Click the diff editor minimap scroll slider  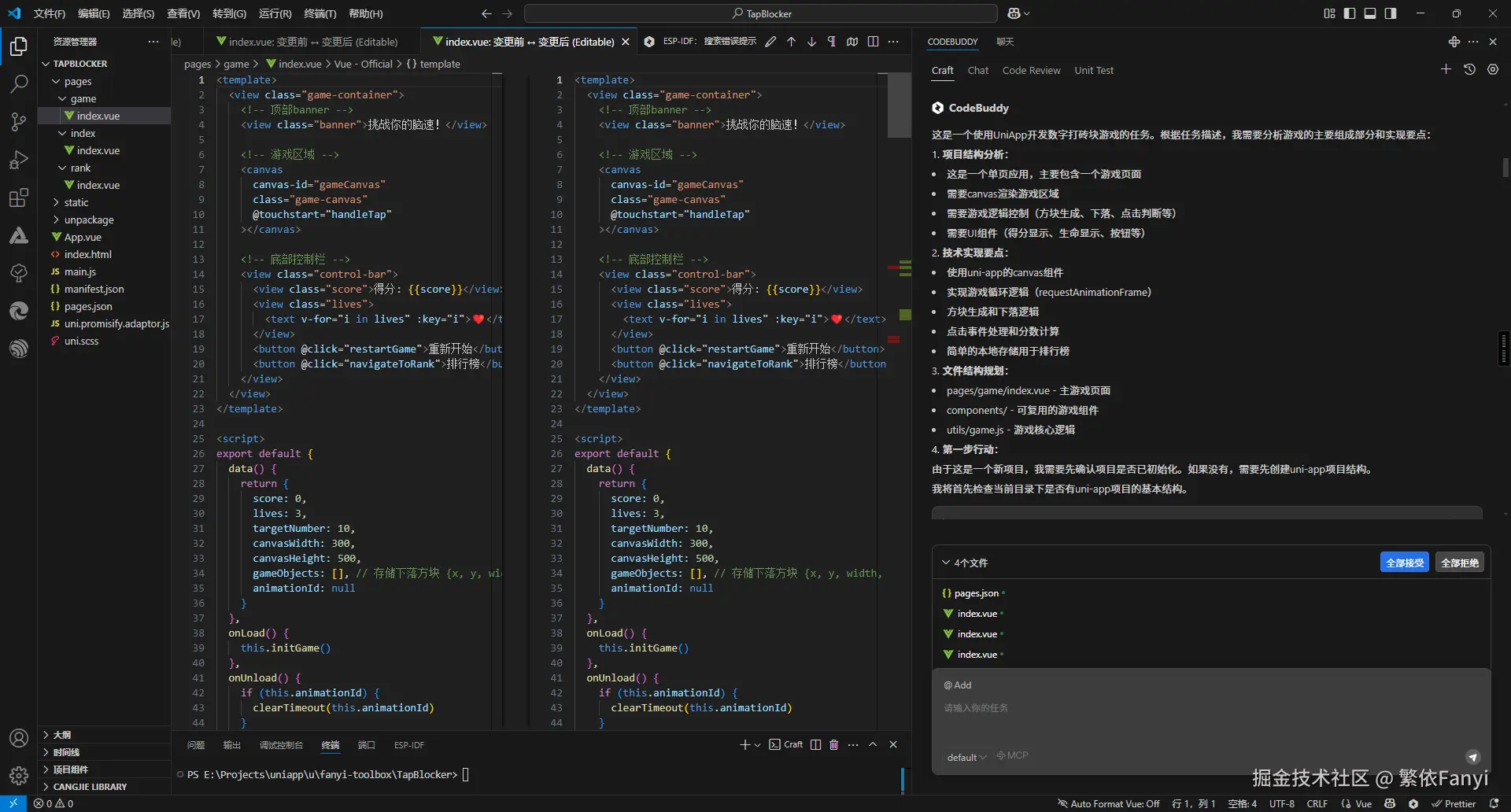coord(899,106)
